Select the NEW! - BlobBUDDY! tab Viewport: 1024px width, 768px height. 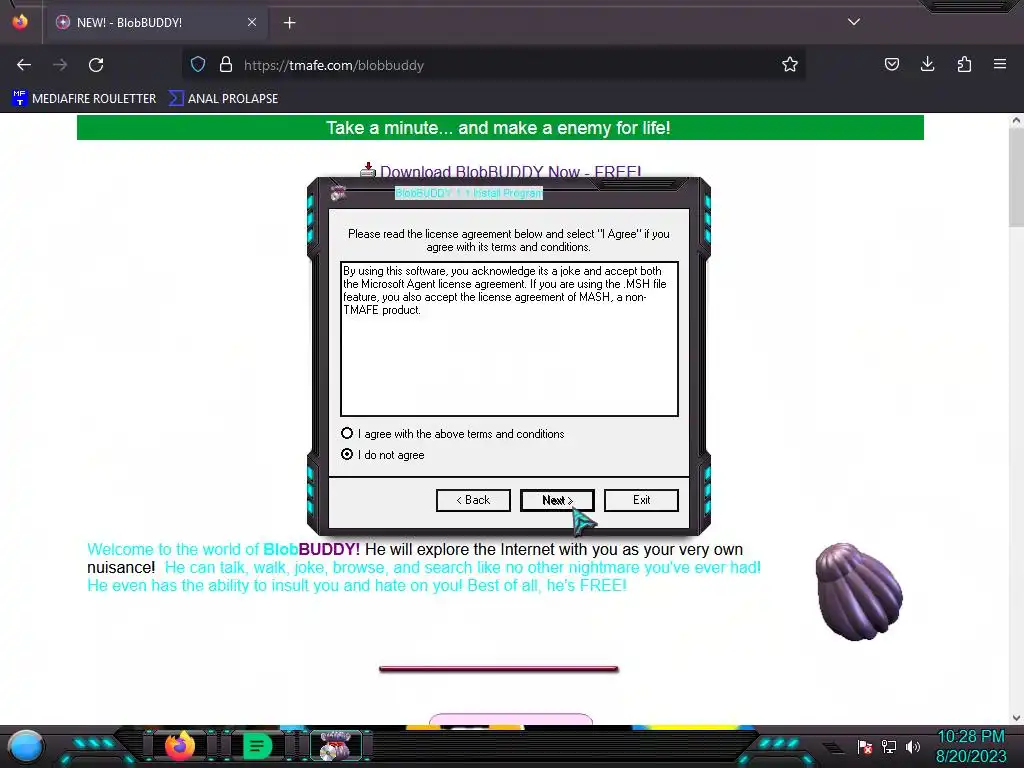[x=156, y=23]
